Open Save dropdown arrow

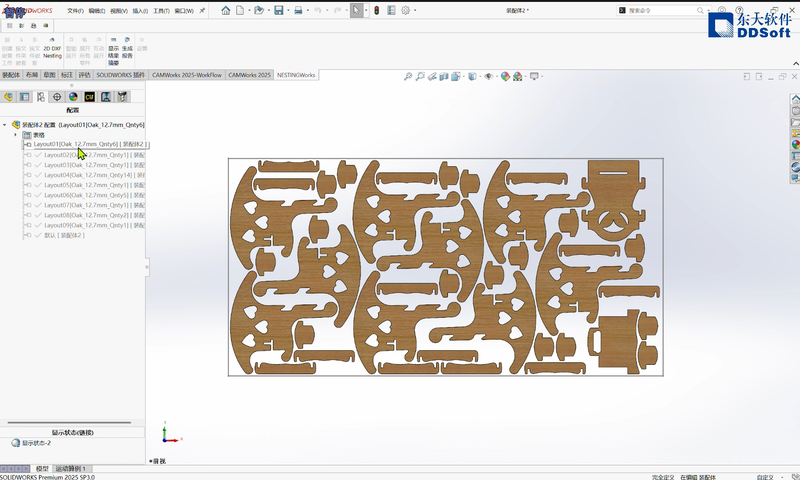(x=288, y=10)
